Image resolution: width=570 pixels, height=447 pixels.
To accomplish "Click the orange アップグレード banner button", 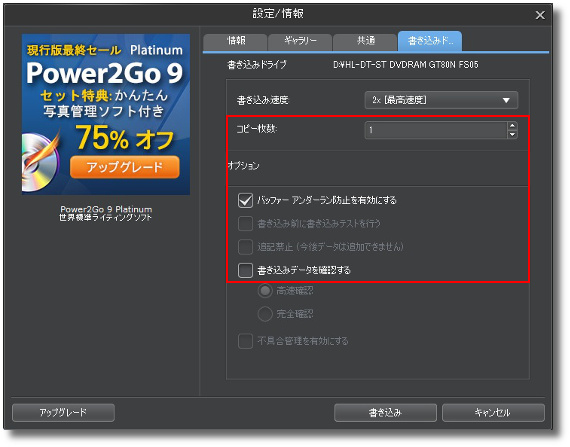I will click(x=125, y=167).
